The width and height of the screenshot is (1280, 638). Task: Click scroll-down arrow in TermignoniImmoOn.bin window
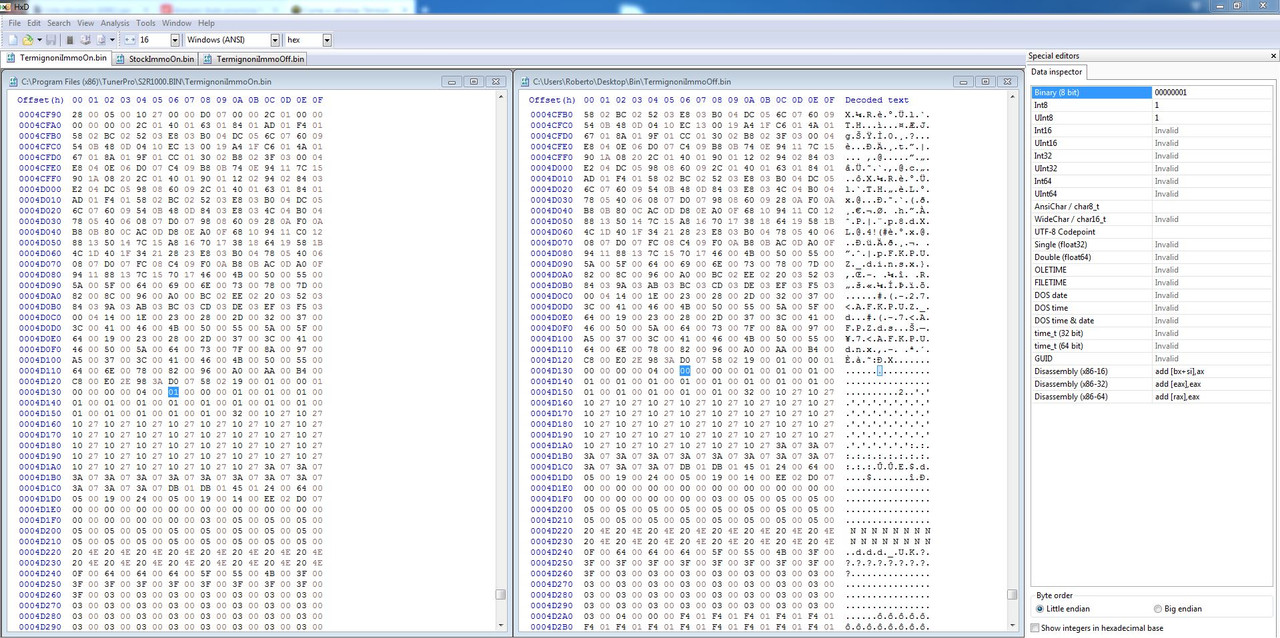(x=501, y=627)
